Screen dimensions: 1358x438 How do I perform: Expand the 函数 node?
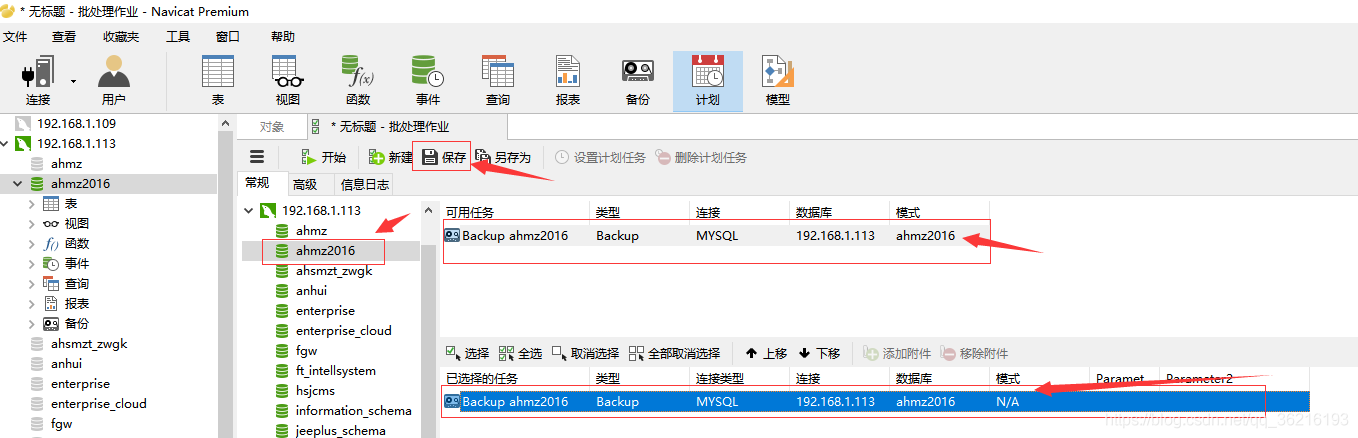click(x=32, y=243)
